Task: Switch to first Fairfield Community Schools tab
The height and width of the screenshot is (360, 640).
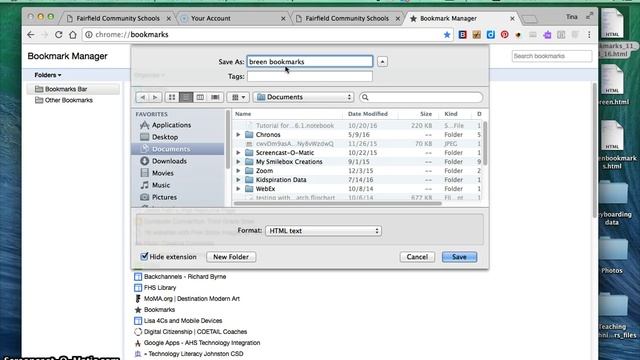Action: tap(118, 18)
